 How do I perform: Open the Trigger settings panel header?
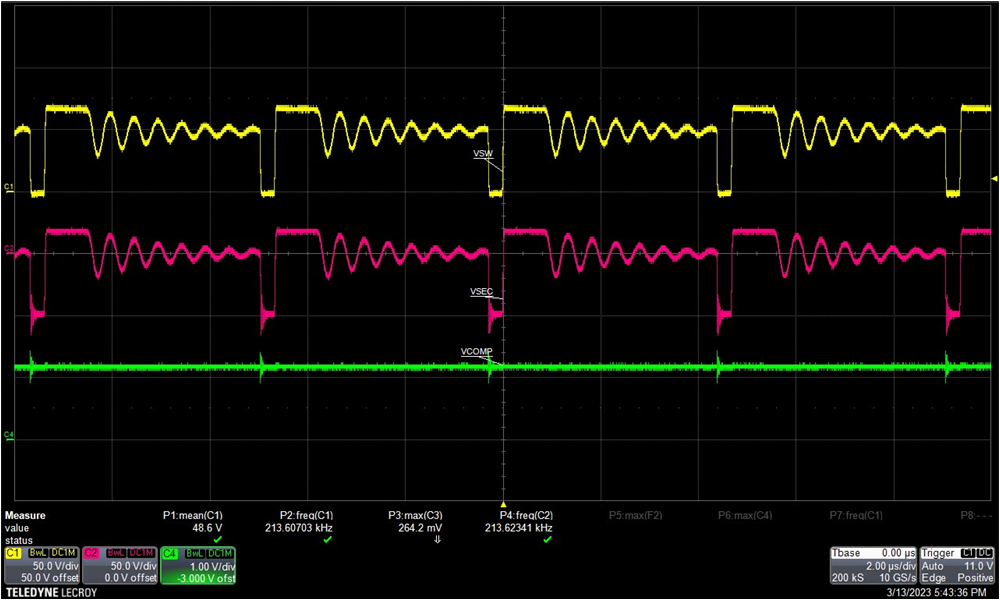[x=938, y=553]
